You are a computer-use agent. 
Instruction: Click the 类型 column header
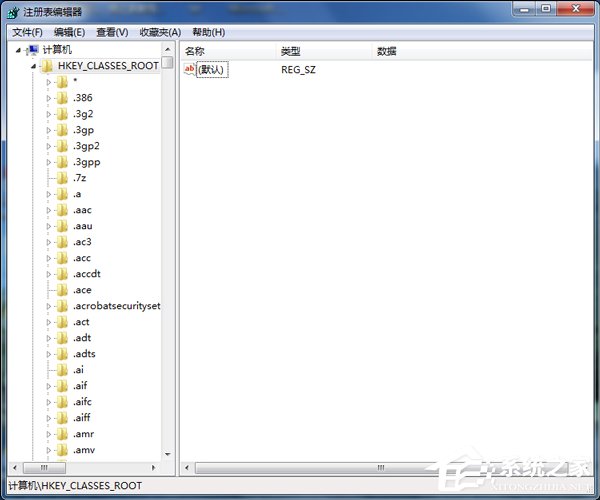click(x=324, y=51)
